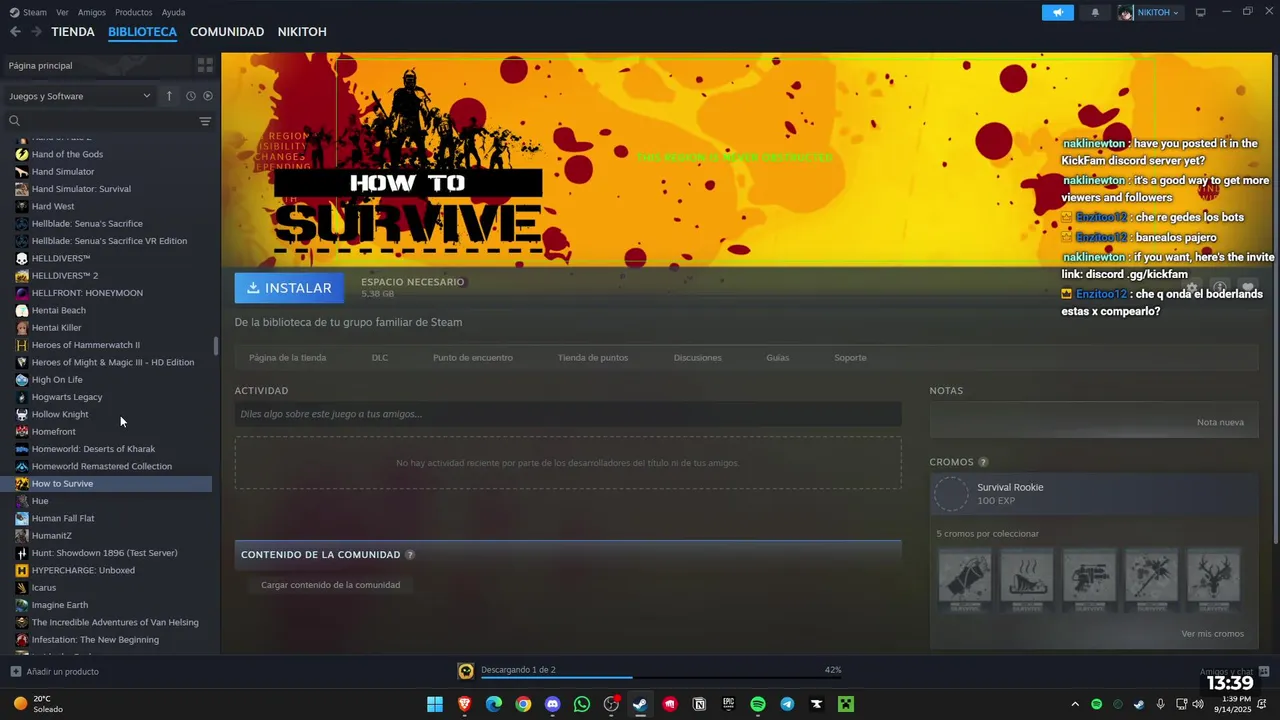This screenshot has width=1280, height=720.
Task: Open WhatsApp from taskbar
Action: 582,704
